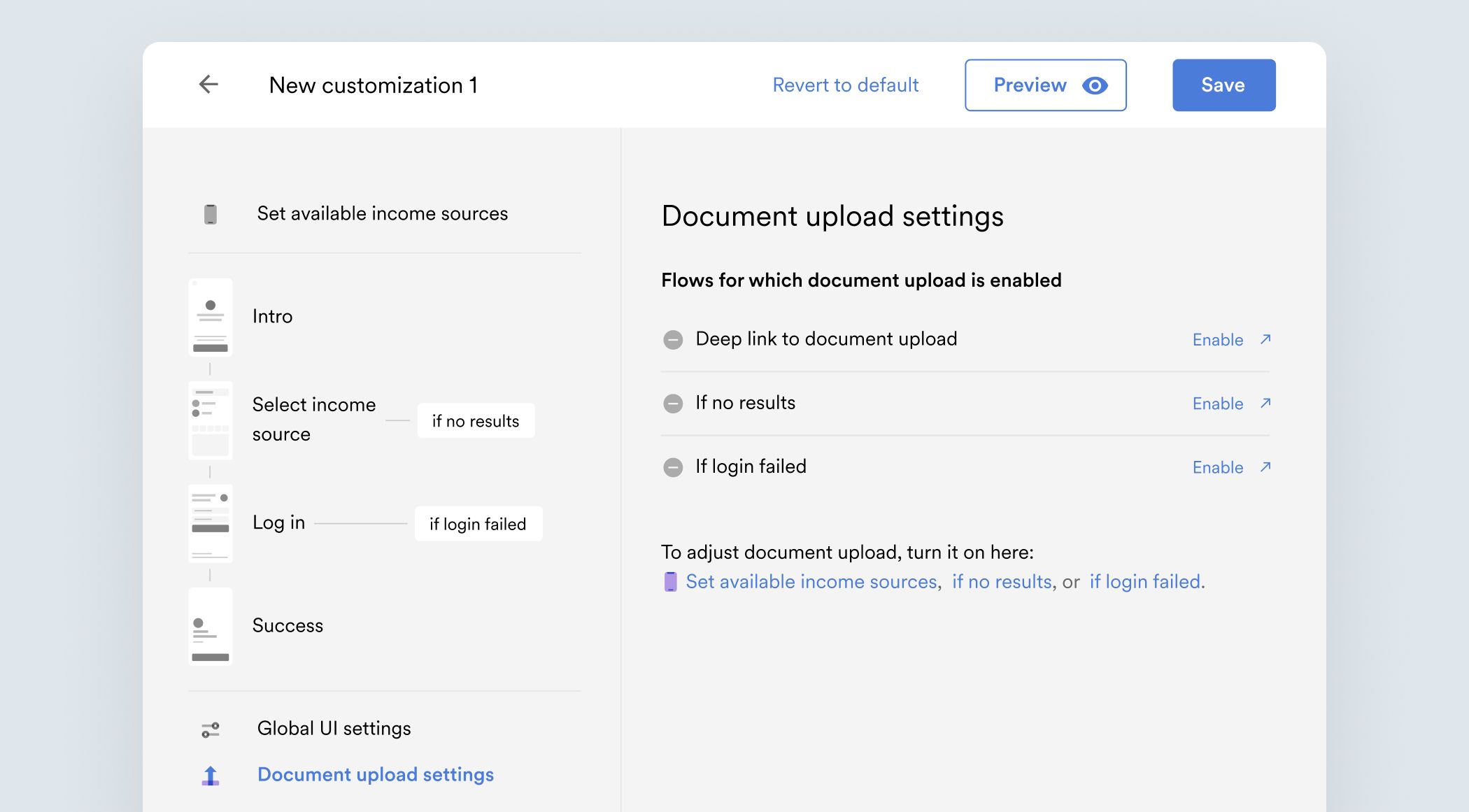1469x812 pixels.
Task: Toggle the If login failed status circle
Action: (673, 467)
